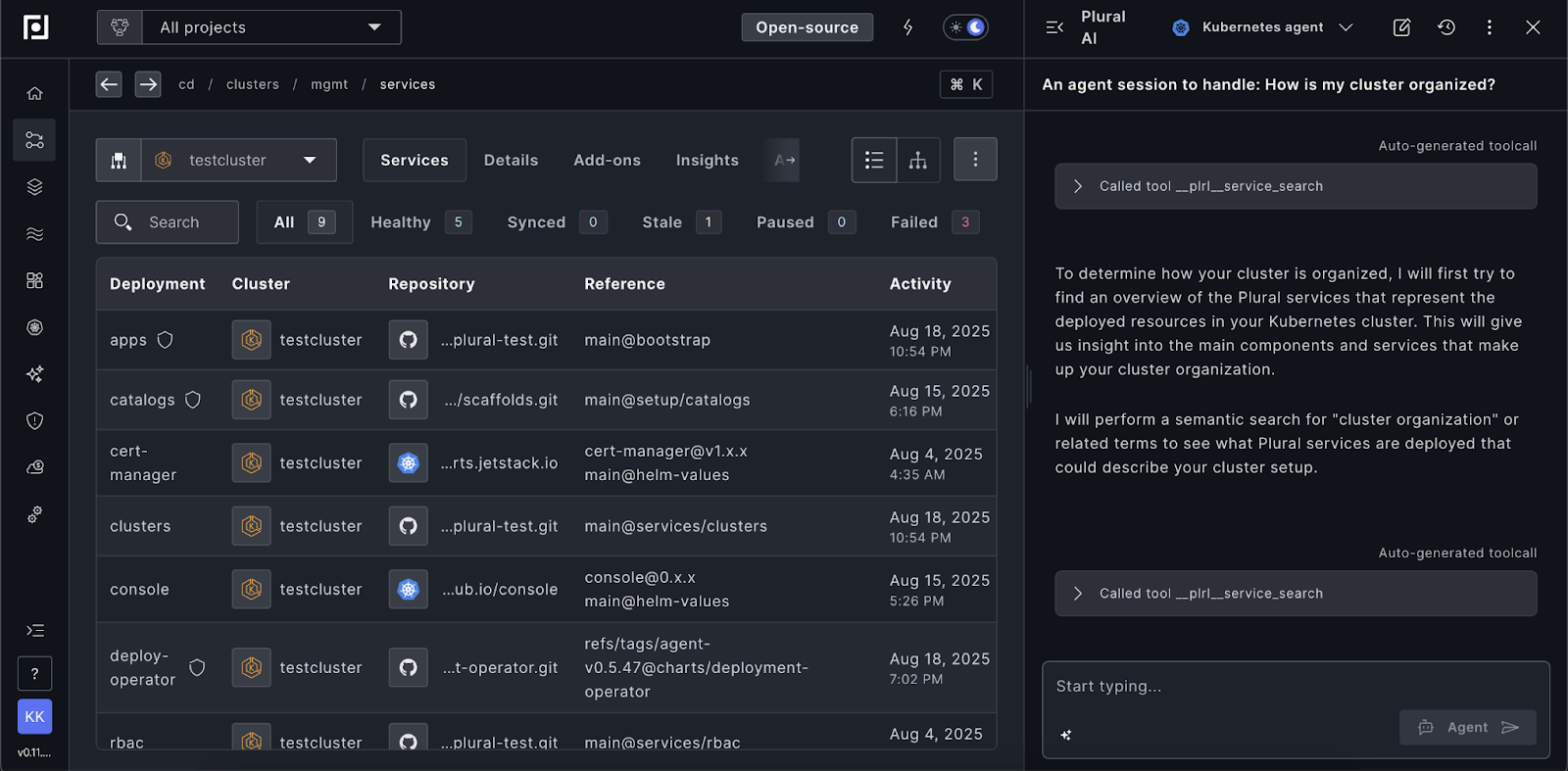1568x771 pixels.
Task: Start a new chat with the compose icon
Action: pos(1401,27)
